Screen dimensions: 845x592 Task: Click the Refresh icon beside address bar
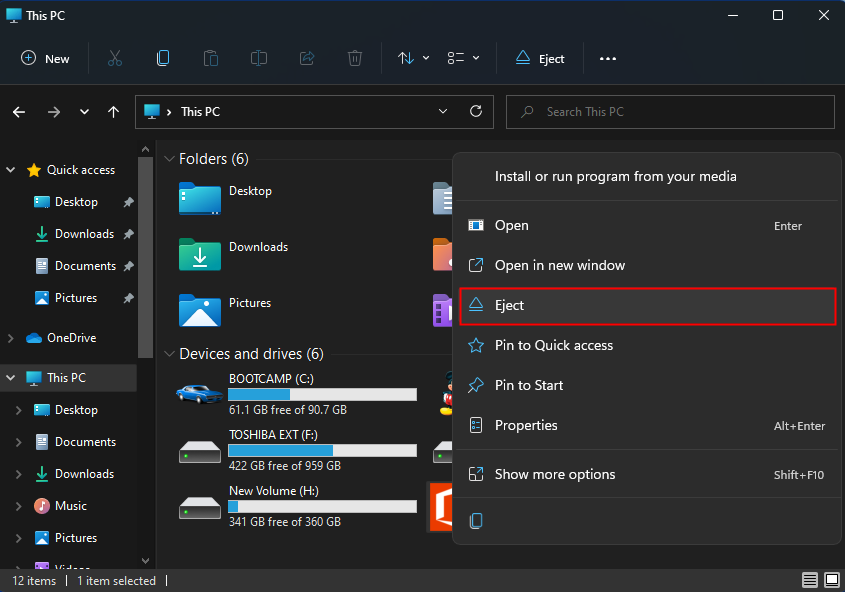pyautogui.click(x=476, y=111)
